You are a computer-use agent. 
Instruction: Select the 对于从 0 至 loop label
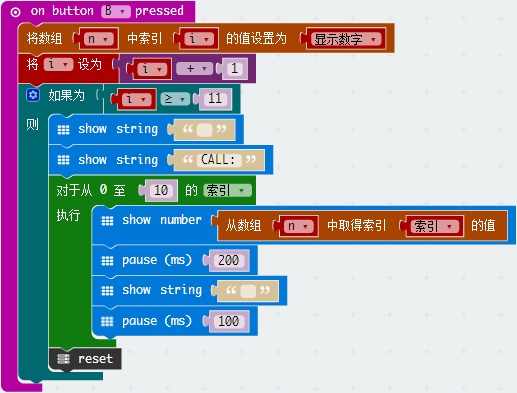pyautogui.click(x=91, y=190)
